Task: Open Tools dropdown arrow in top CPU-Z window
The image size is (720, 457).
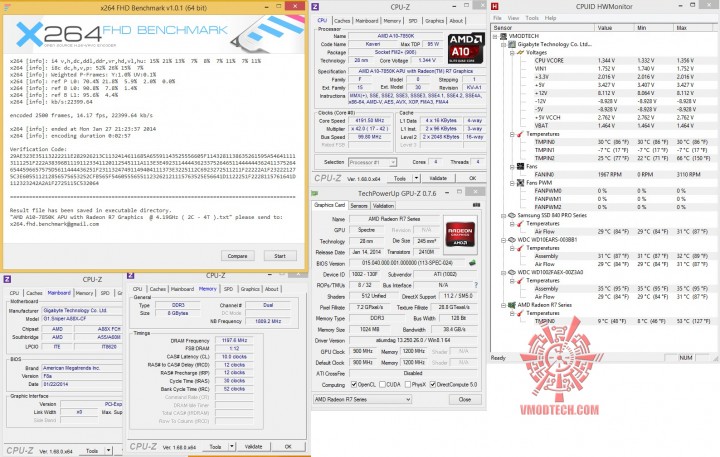Action: (416, 178)
